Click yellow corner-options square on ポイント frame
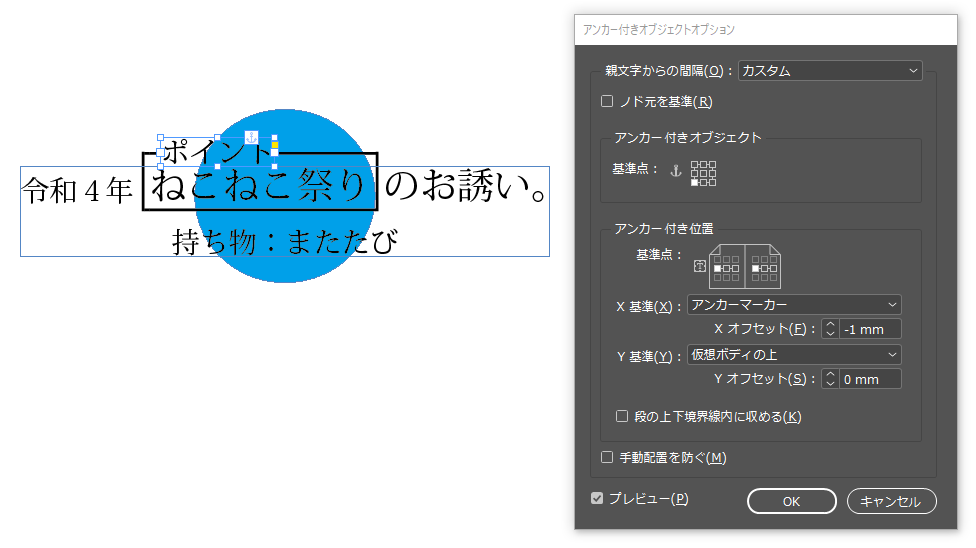This screenshot has height=548, width=976. [x=274, y=145]
